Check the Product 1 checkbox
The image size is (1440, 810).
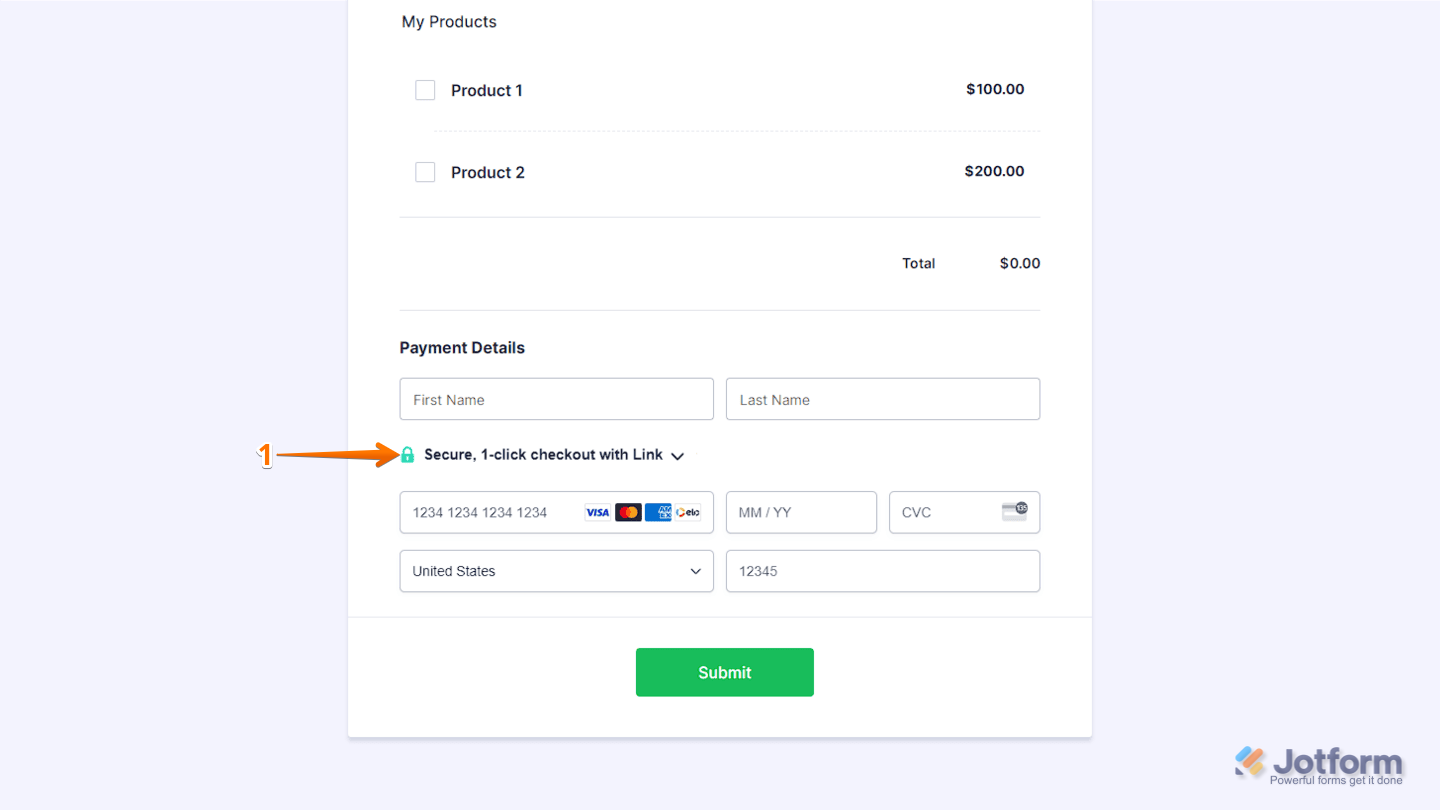click(425, 90)
